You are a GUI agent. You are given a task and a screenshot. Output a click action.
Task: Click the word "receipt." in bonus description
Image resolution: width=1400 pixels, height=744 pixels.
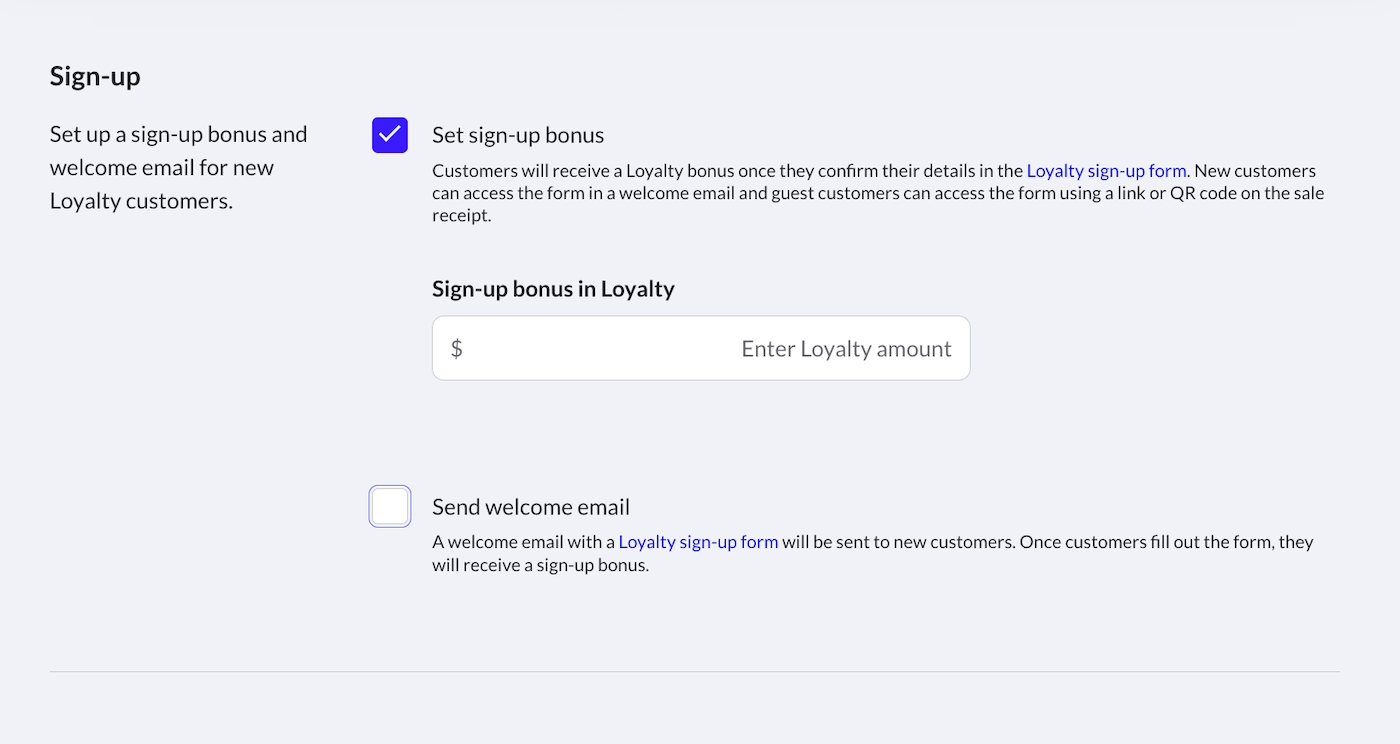(462, 215)
